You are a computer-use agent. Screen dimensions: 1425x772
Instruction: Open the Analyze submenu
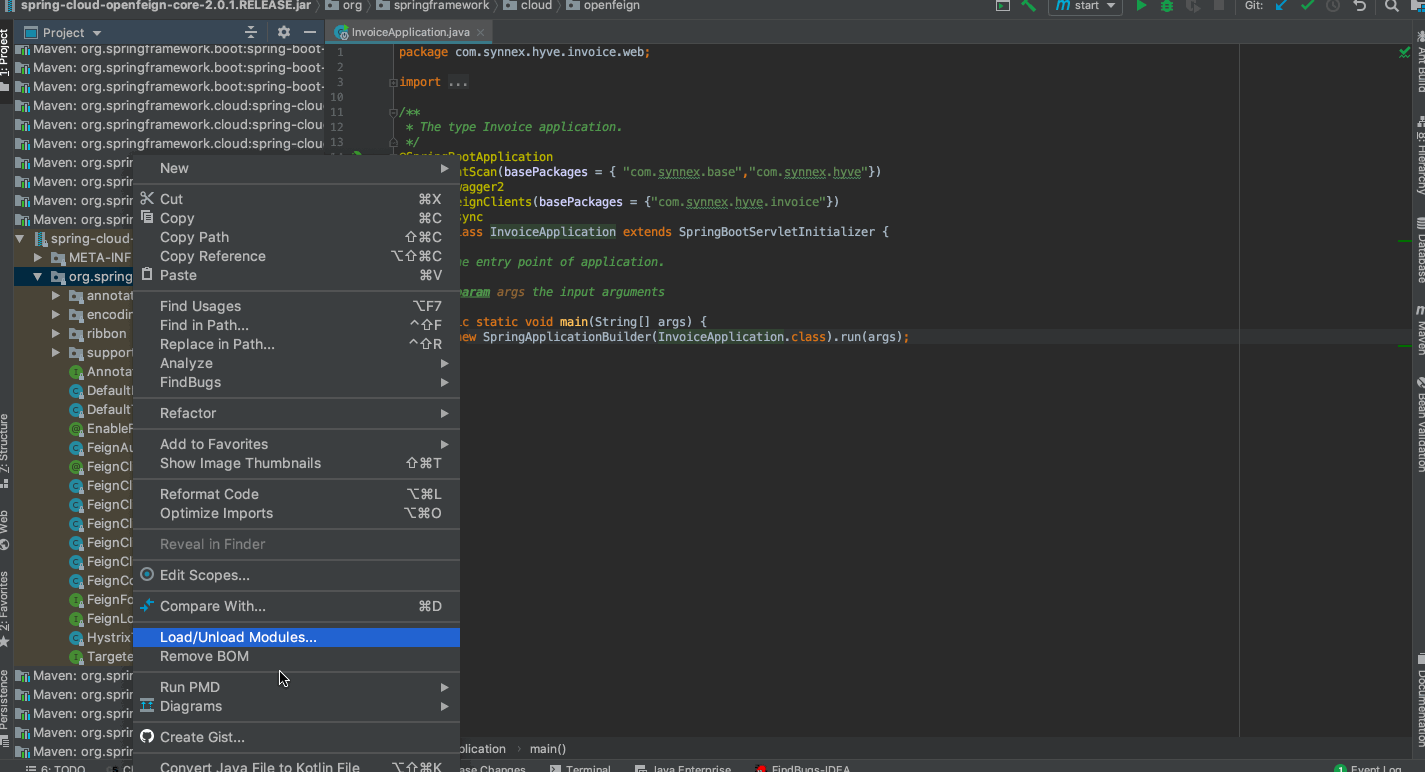click(x=297, y=363)
